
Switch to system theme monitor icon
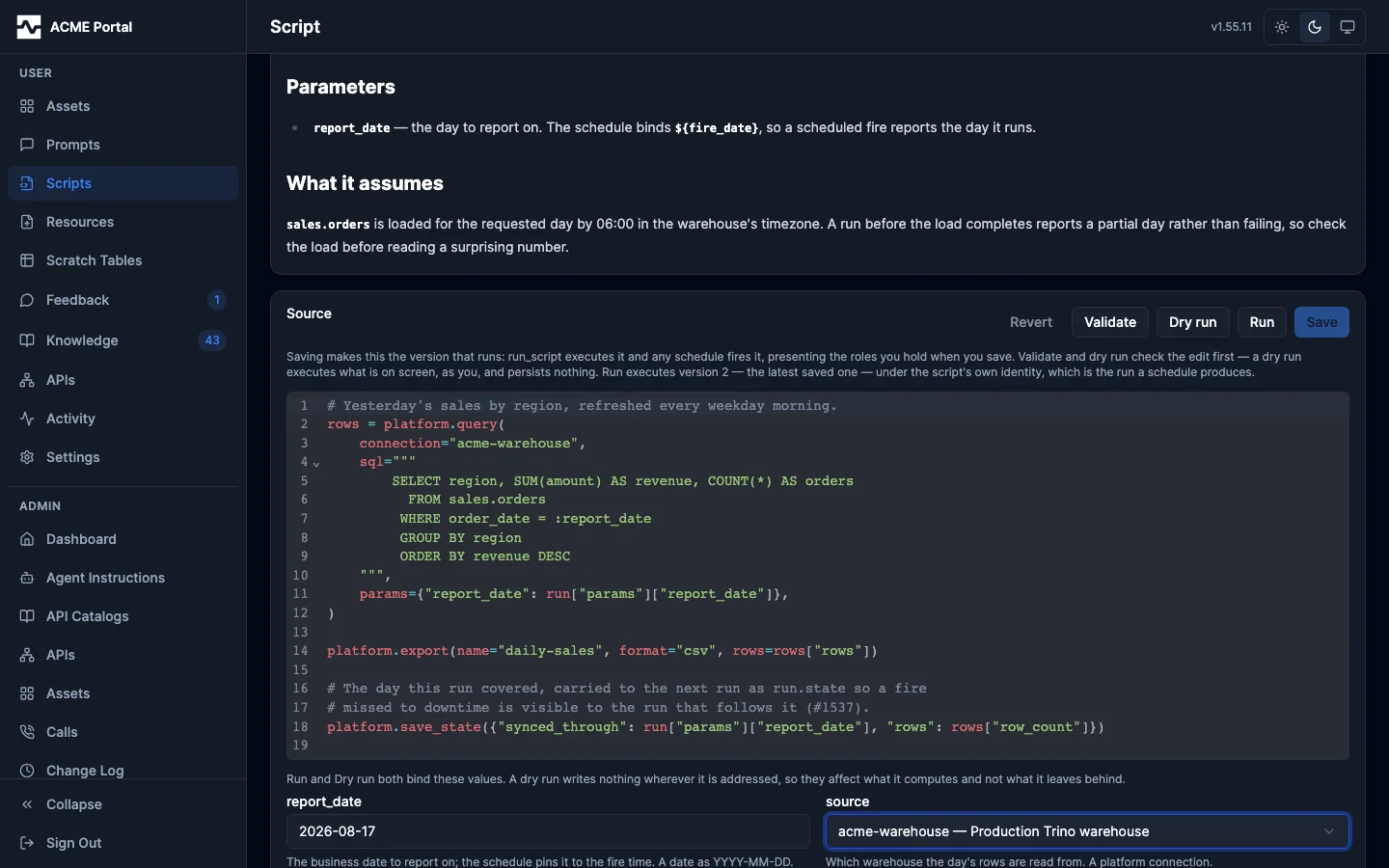pyautogui.click(x=1348, y=27)
